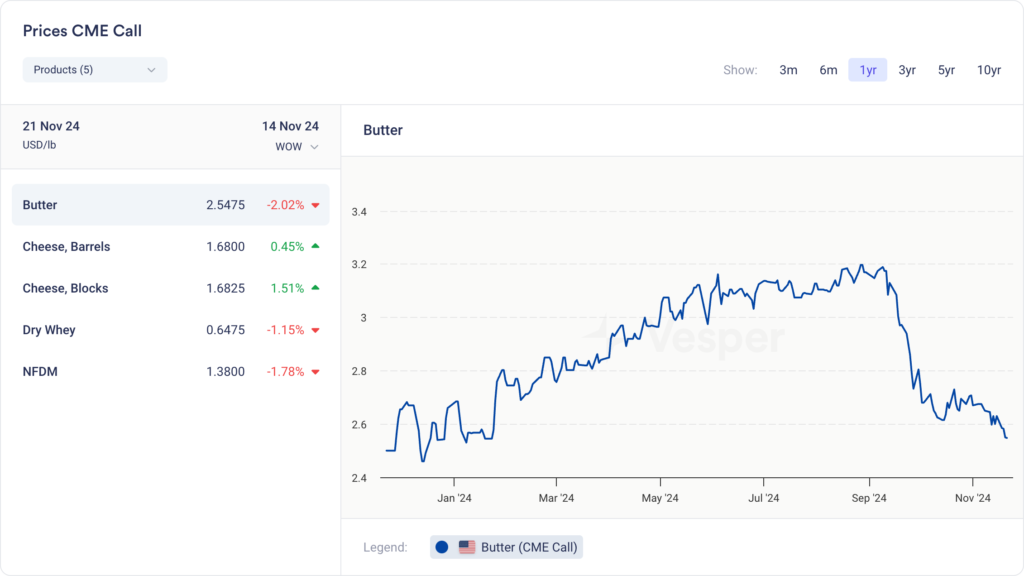The image size is (1024, 576).
Task: Switch chart range to 3m
Action: [788, 70]
